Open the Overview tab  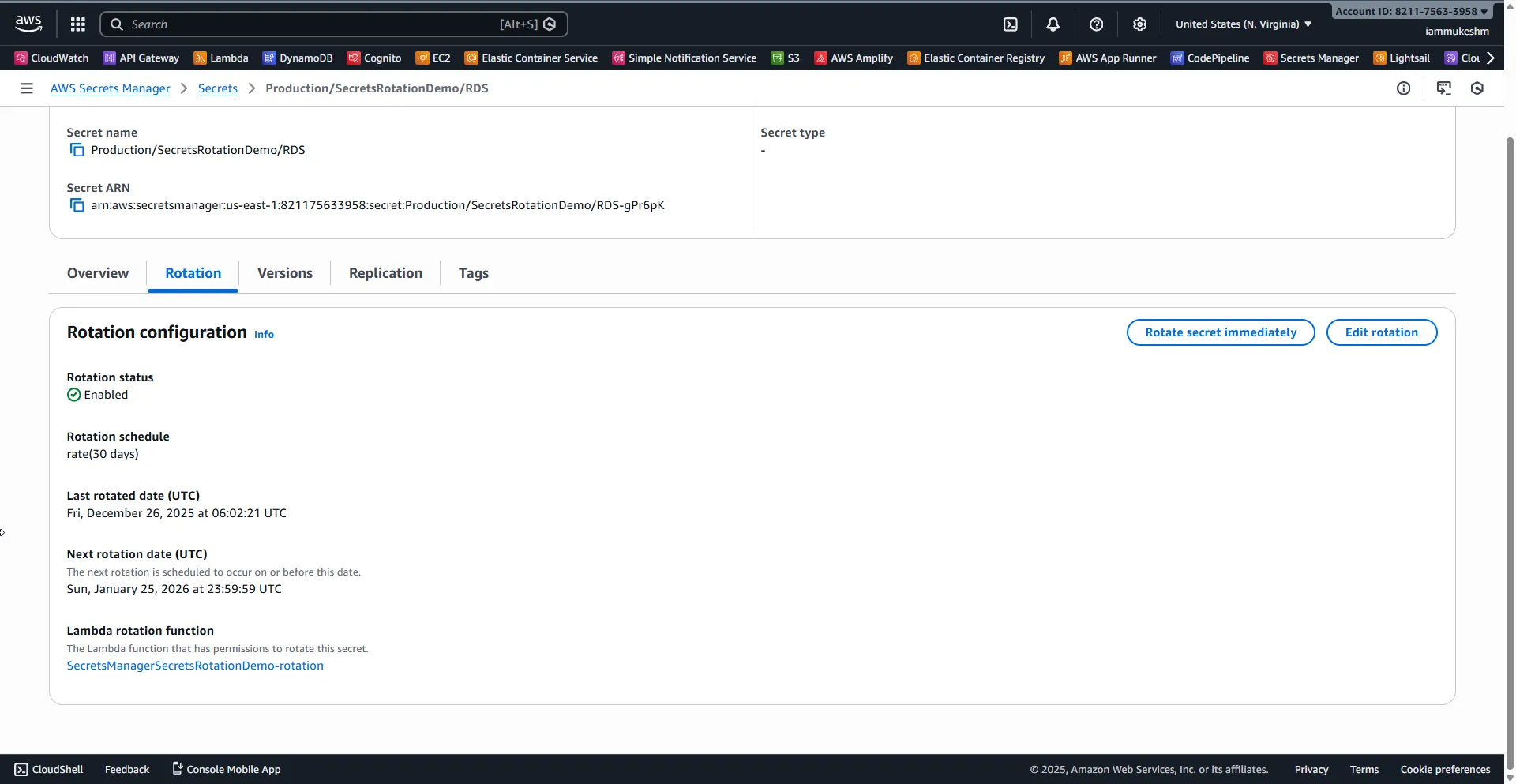tap(98, 273)
